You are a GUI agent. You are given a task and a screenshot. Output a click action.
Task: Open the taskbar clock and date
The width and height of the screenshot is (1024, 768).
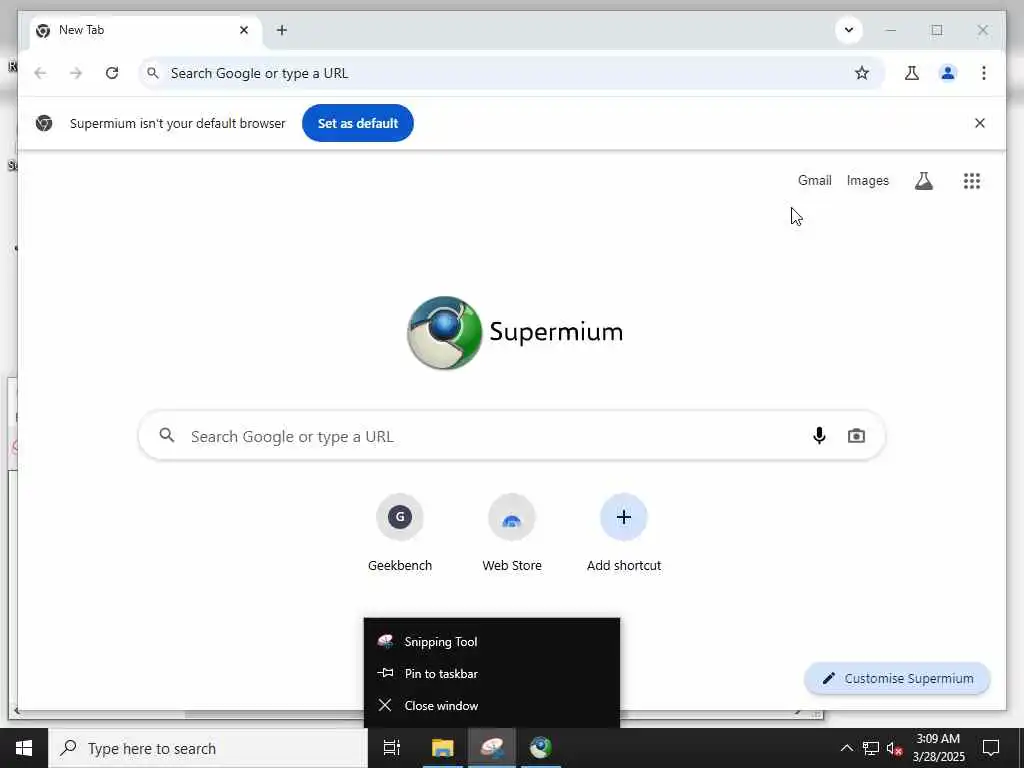938,748
